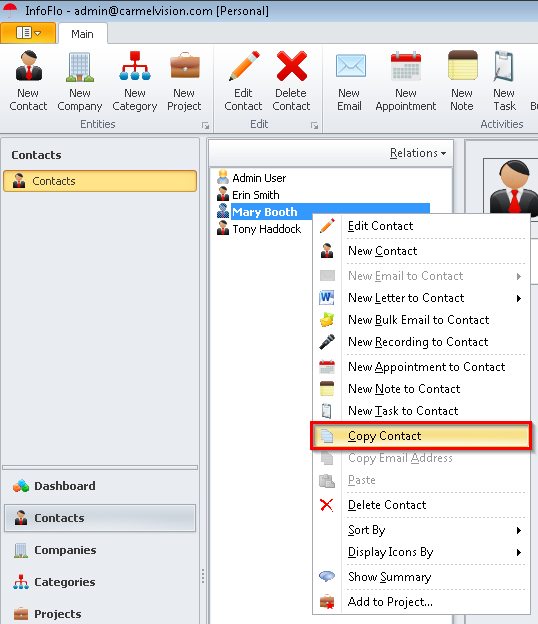This screenshot has height=624, width=538.
Task: Choose Edit Contact in the context menu
Action: click(x=421, y=226)
